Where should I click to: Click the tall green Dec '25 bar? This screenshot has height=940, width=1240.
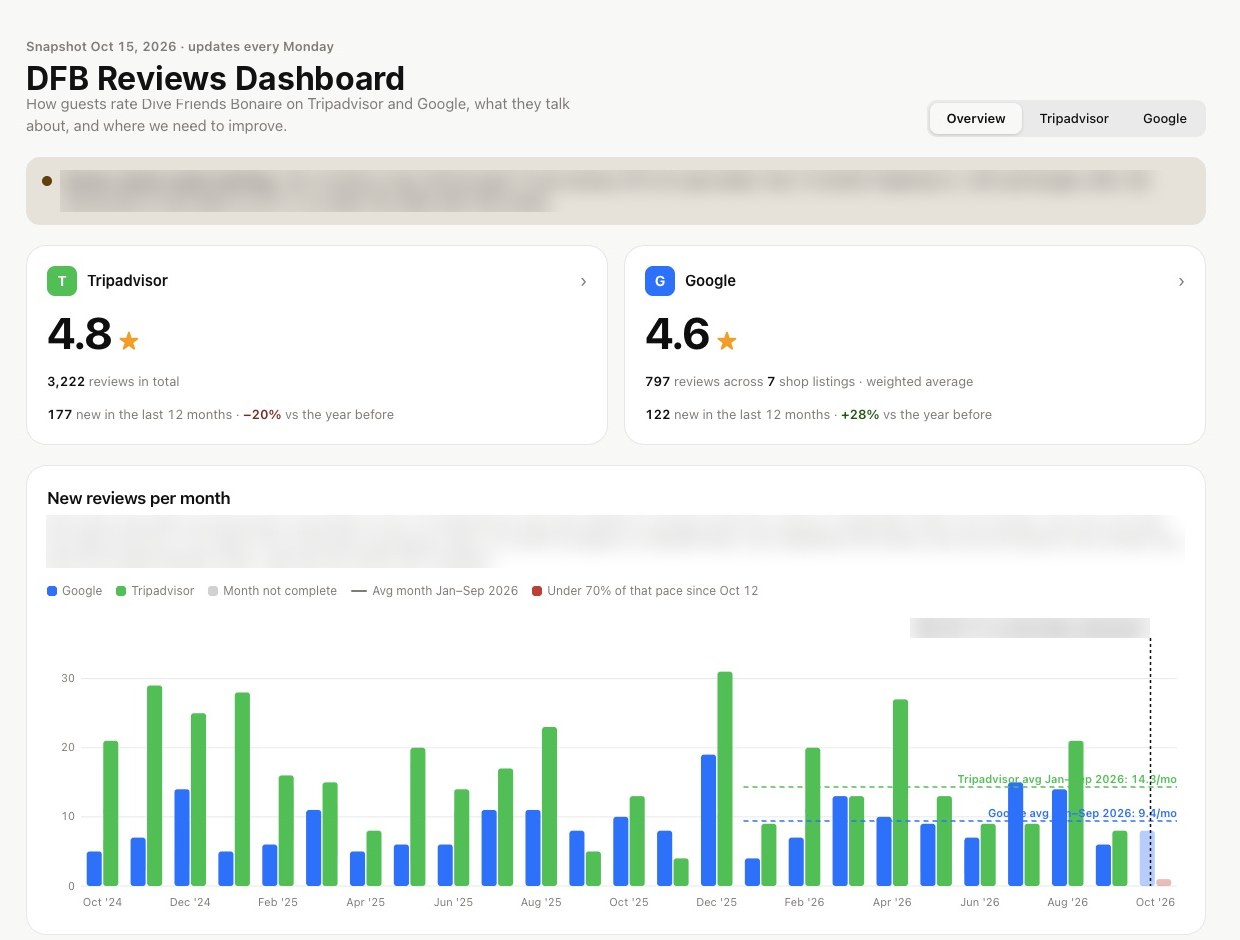725,779
